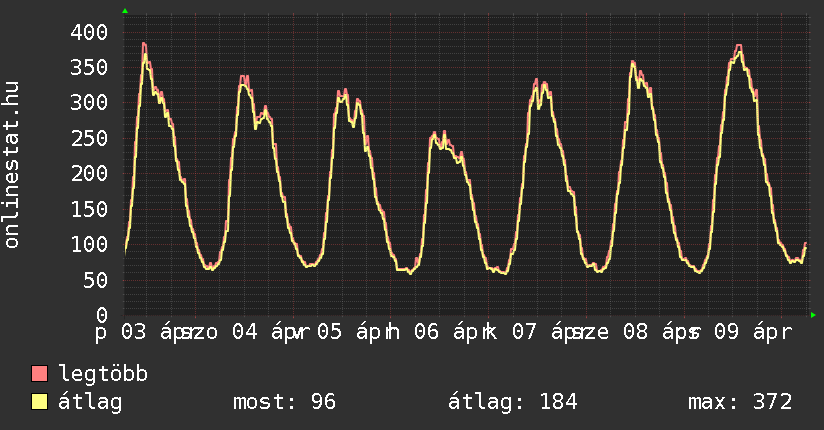Viewport: 824px width, 430px height.
Task: Click the green arrow atop the y-axis
Action: pyautogui.click(x=125, y=11)
